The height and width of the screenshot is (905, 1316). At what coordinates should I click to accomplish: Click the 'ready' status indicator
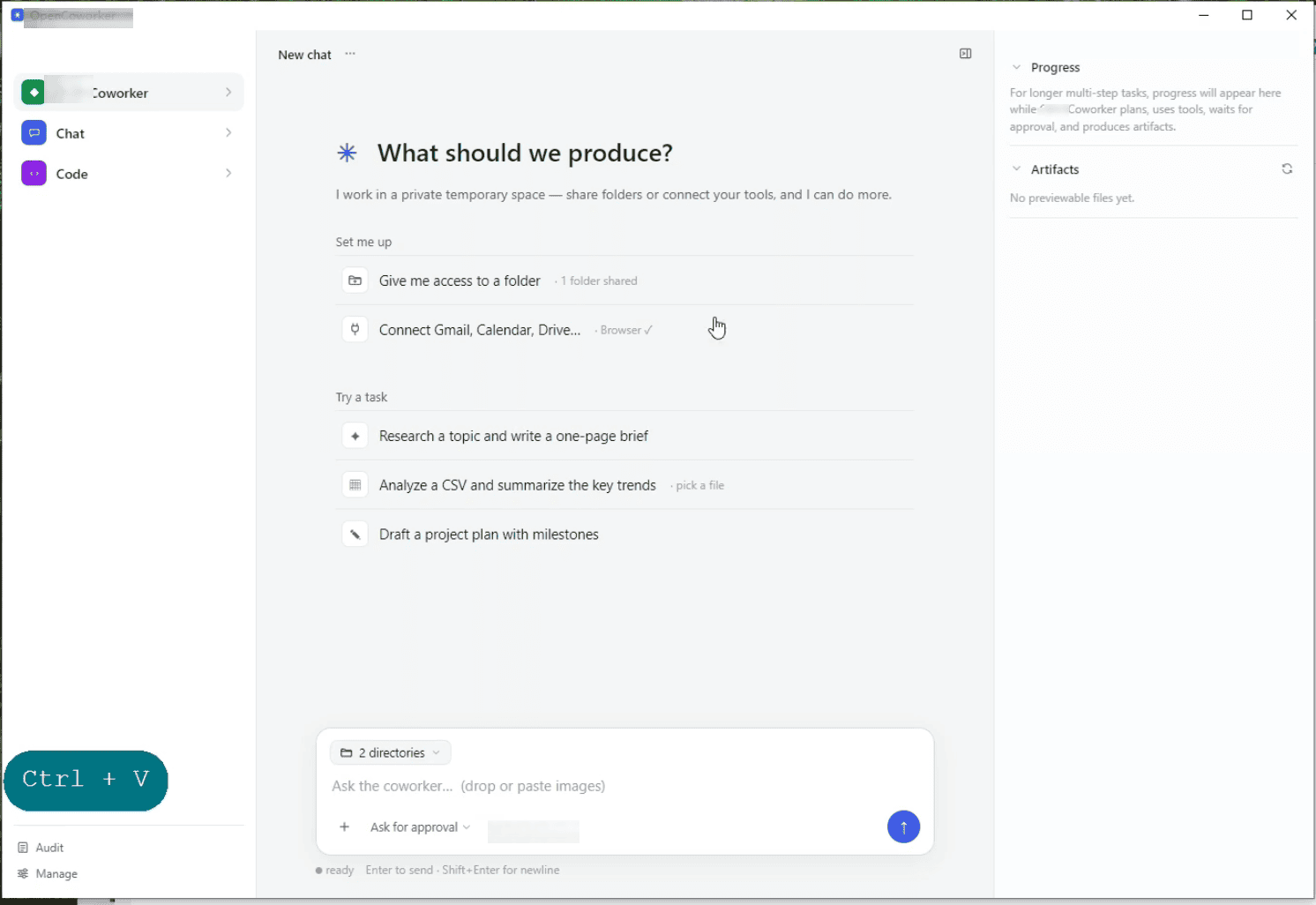pos(335,871)
